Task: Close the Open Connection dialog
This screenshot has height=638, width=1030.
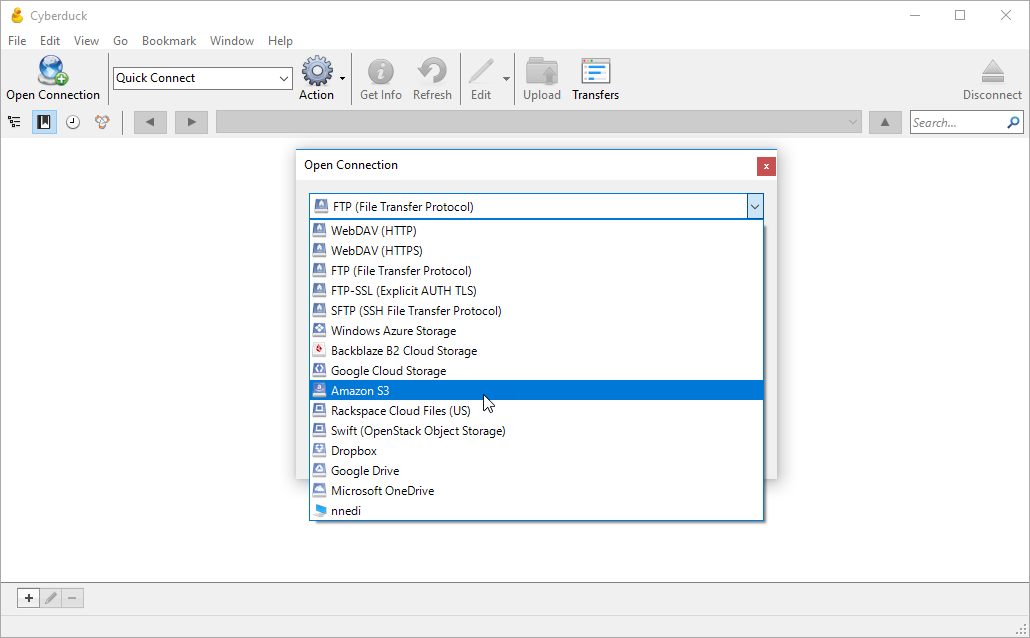Action: pyautogui.click(x=765, y=166)
